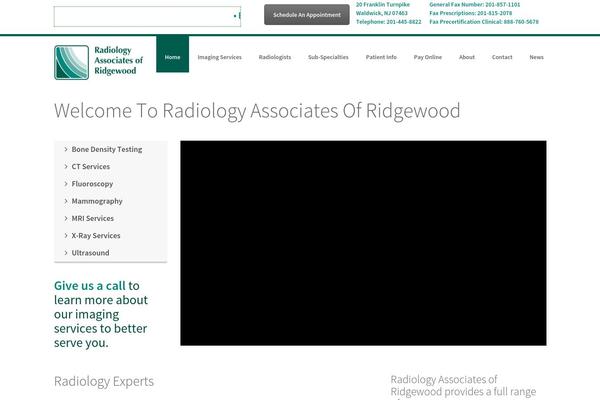Click the Fluoroscopy chevron arrow

coord(66,184)
